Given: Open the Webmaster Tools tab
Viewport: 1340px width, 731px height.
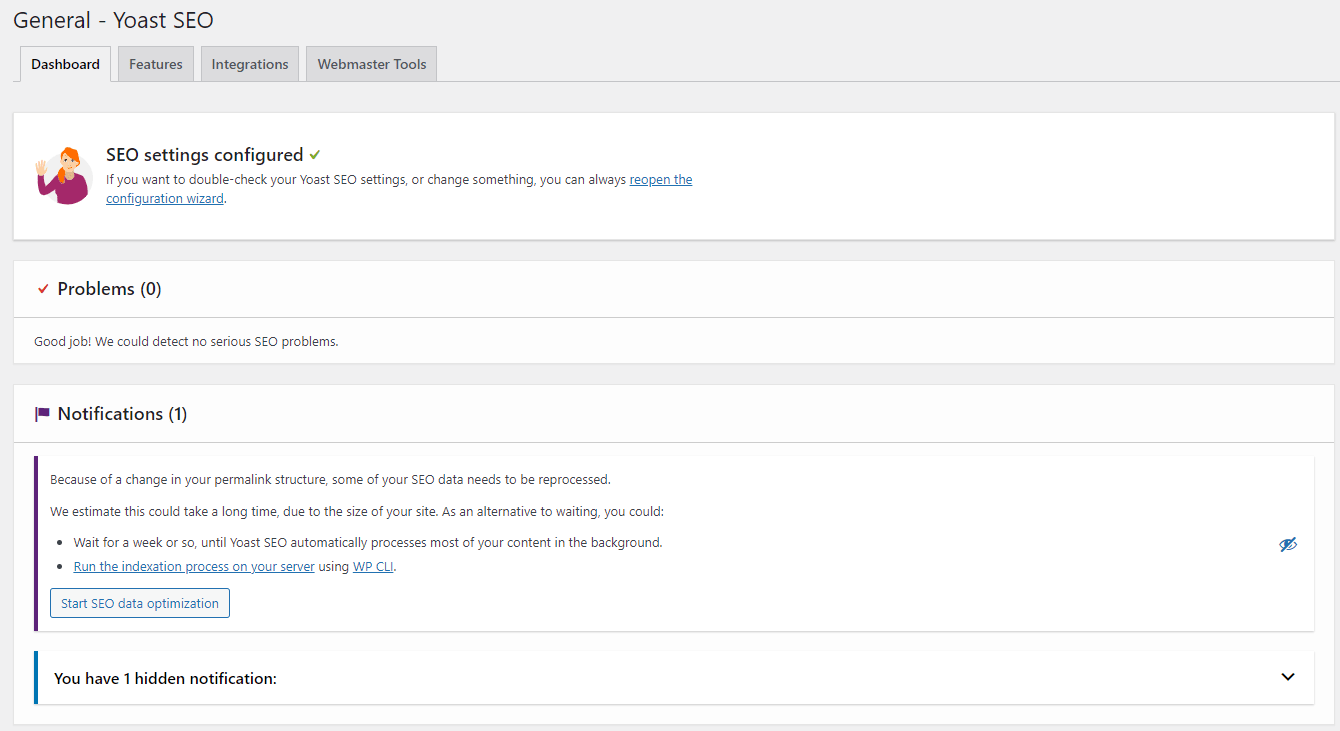Looking at the screenshot, I should pos(372,64).
